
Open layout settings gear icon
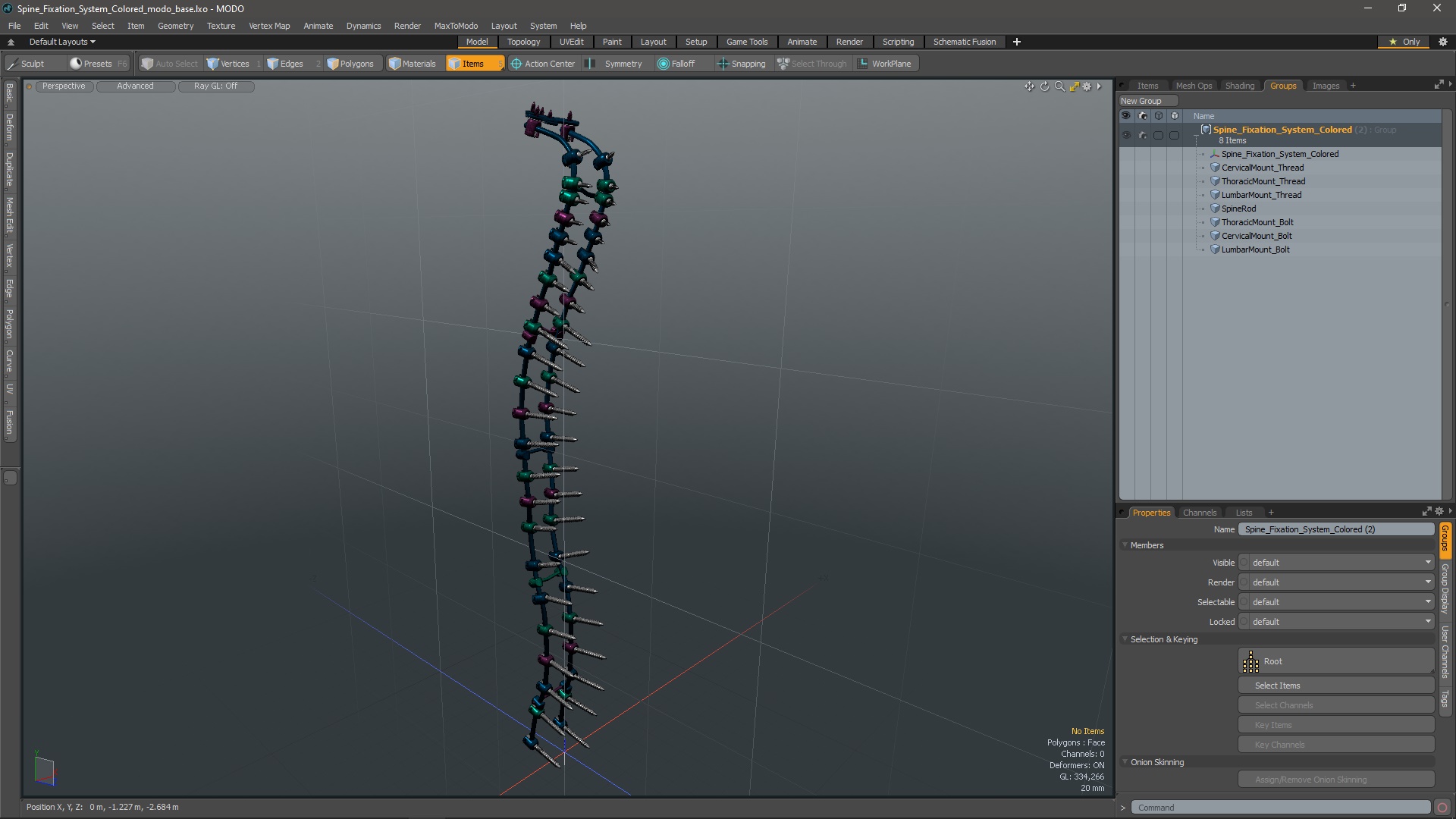(1443, 42)
